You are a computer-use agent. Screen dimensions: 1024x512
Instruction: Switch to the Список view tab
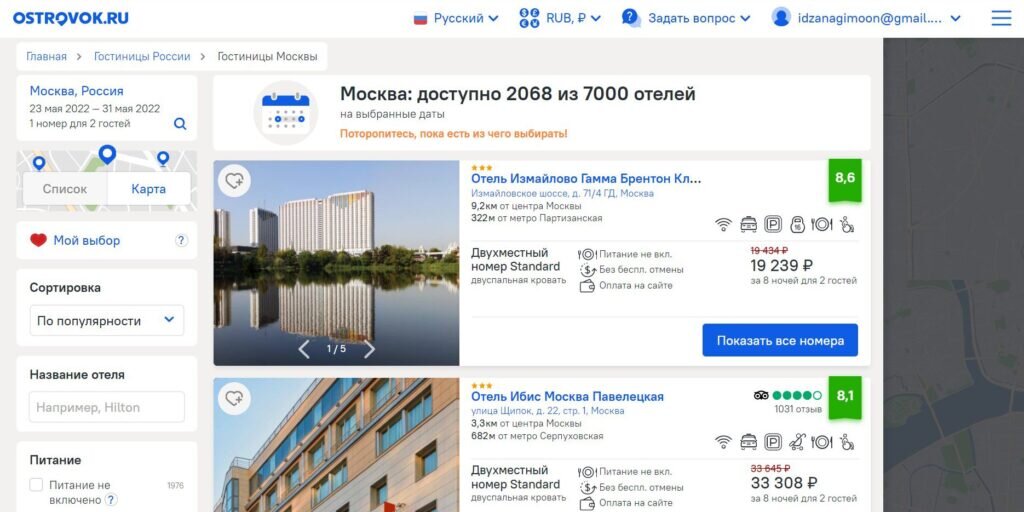(65, 189)
